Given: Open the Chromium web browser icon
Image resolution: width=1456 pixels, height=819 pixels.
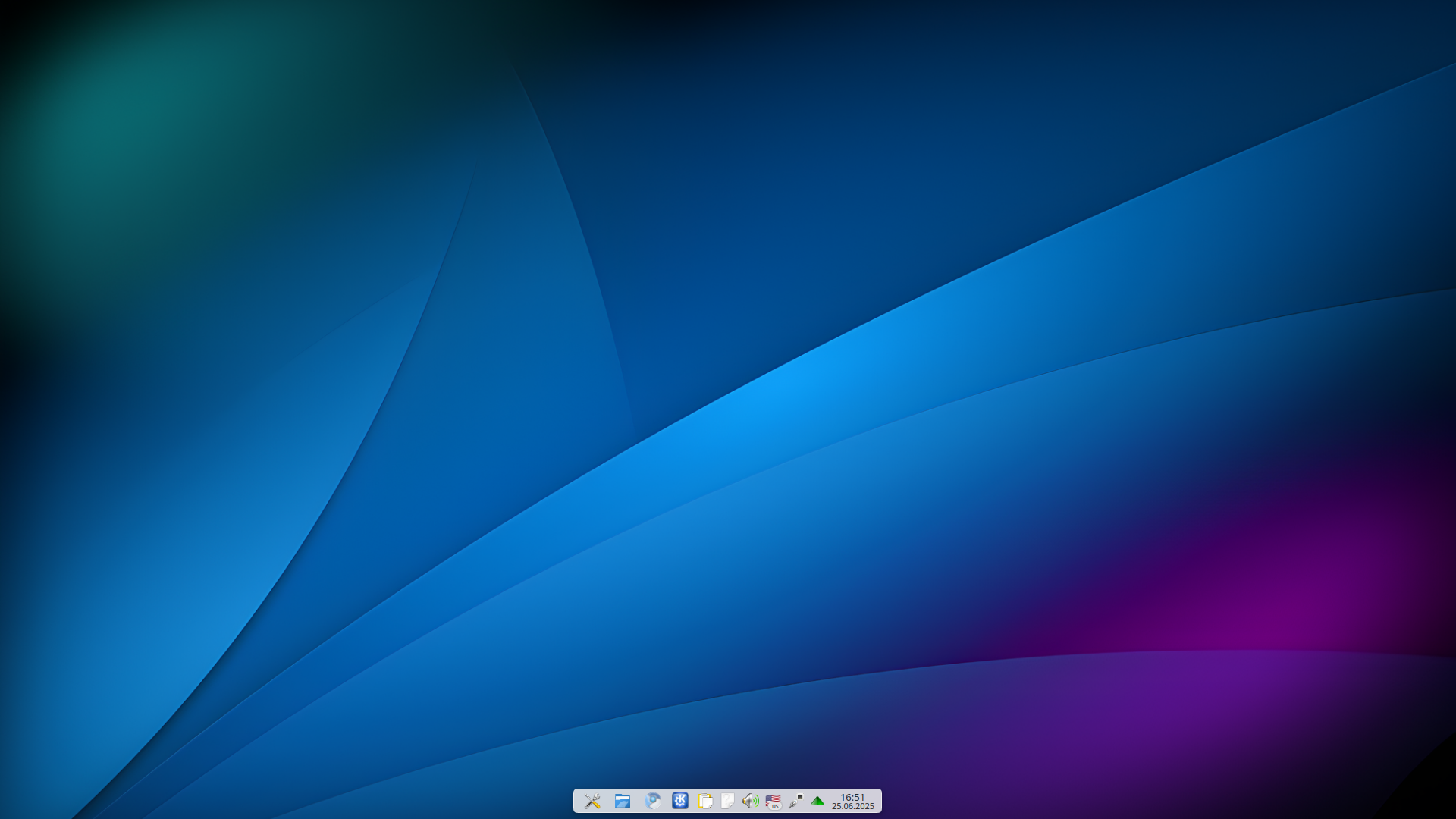Looking at the screenshot, I should coord(652,801).
